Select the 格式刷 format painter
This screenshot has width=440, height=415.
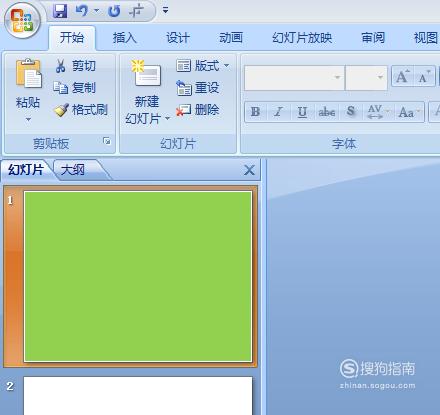[x=81, y=110]
